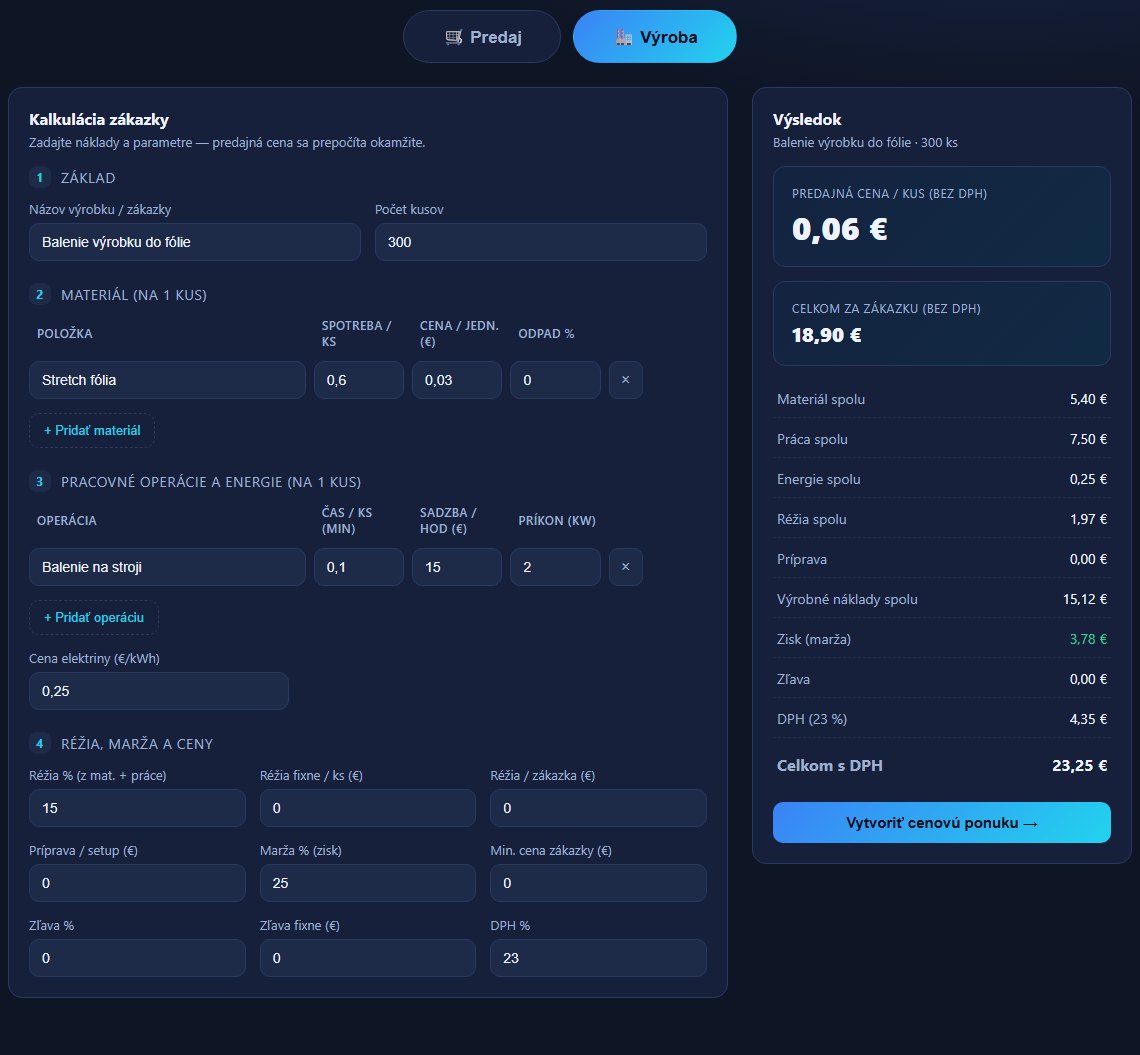Click the Príkon (kW) field

555,566
